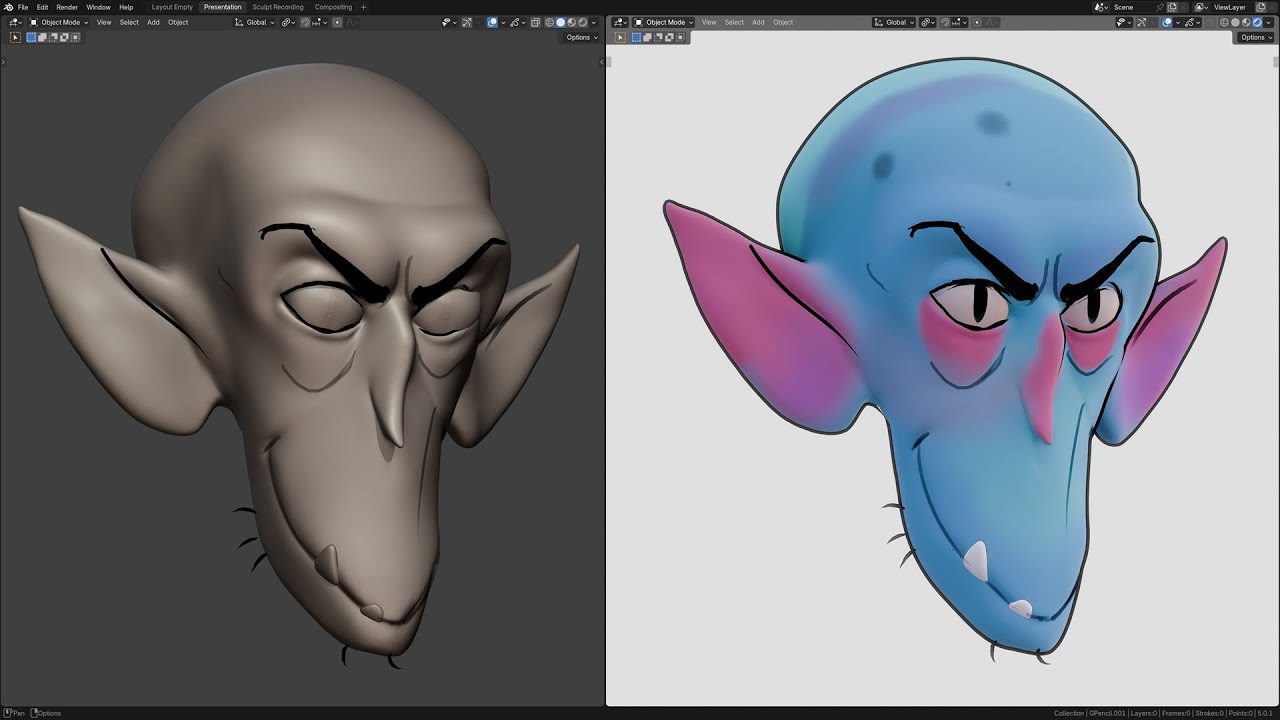Toggle X-ray in left viewport
Viewport: 1280px width, 720px height.
point(535,22)
